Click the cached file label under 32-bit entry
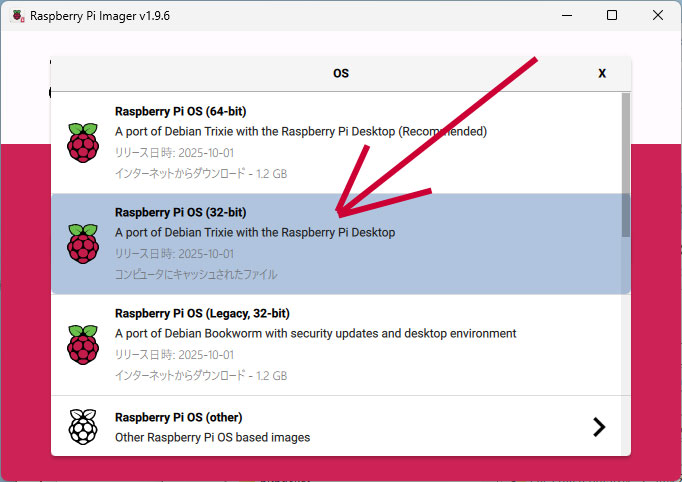The image size is (682, 482). coord(196,274)
